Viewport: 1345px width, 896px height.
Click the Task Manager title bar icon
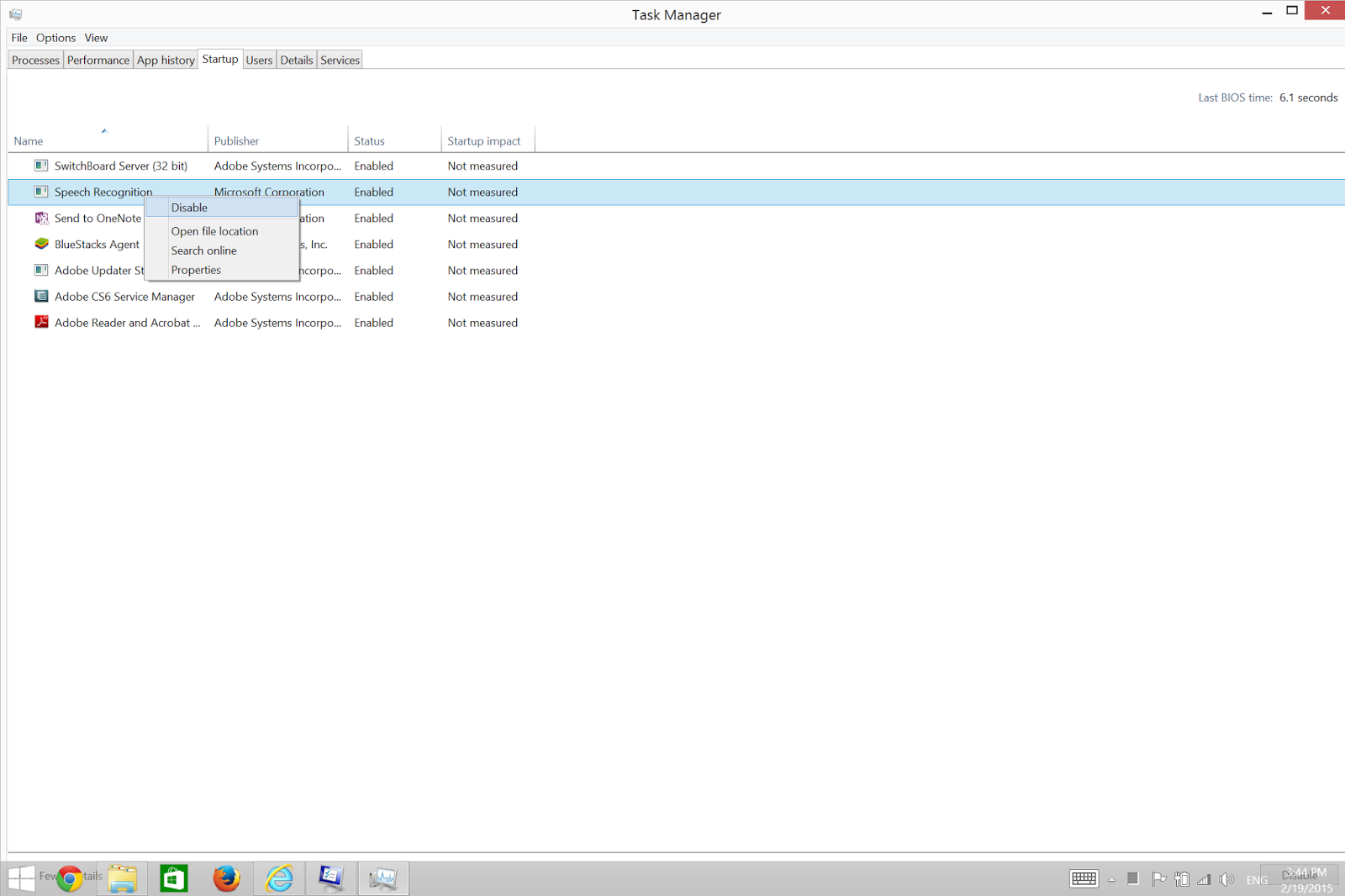coord(15,14)
